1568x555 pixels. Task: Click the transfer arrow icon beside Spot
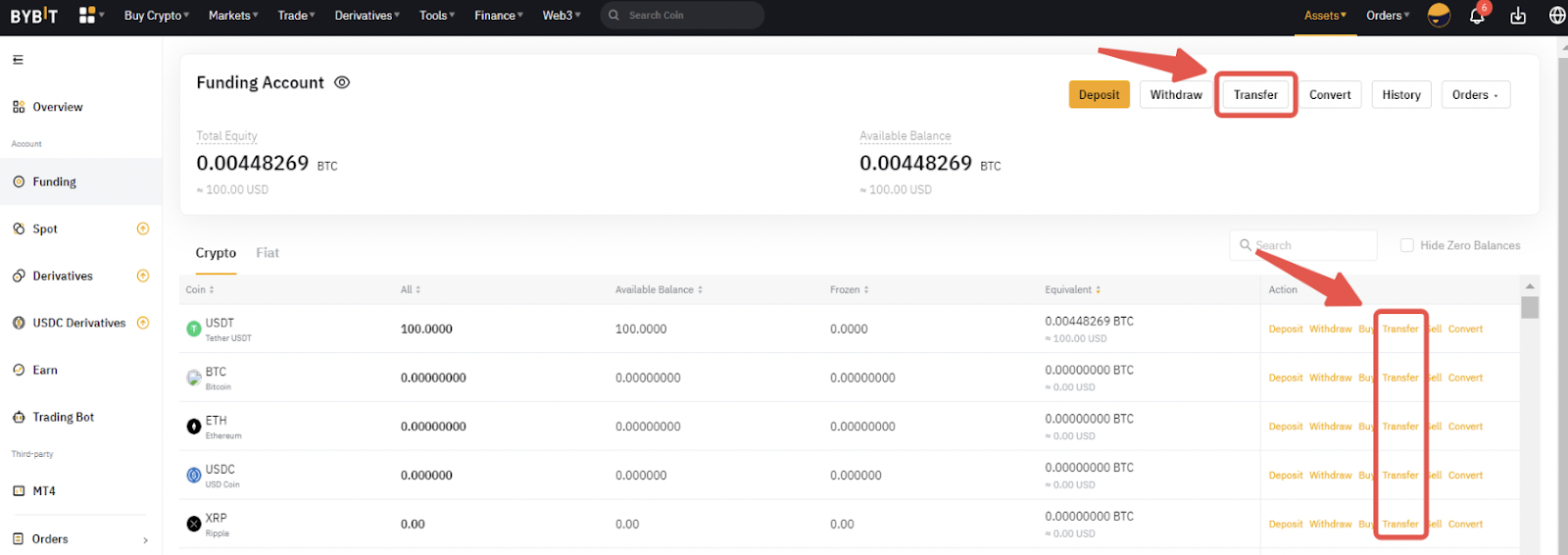click(143, 228)
